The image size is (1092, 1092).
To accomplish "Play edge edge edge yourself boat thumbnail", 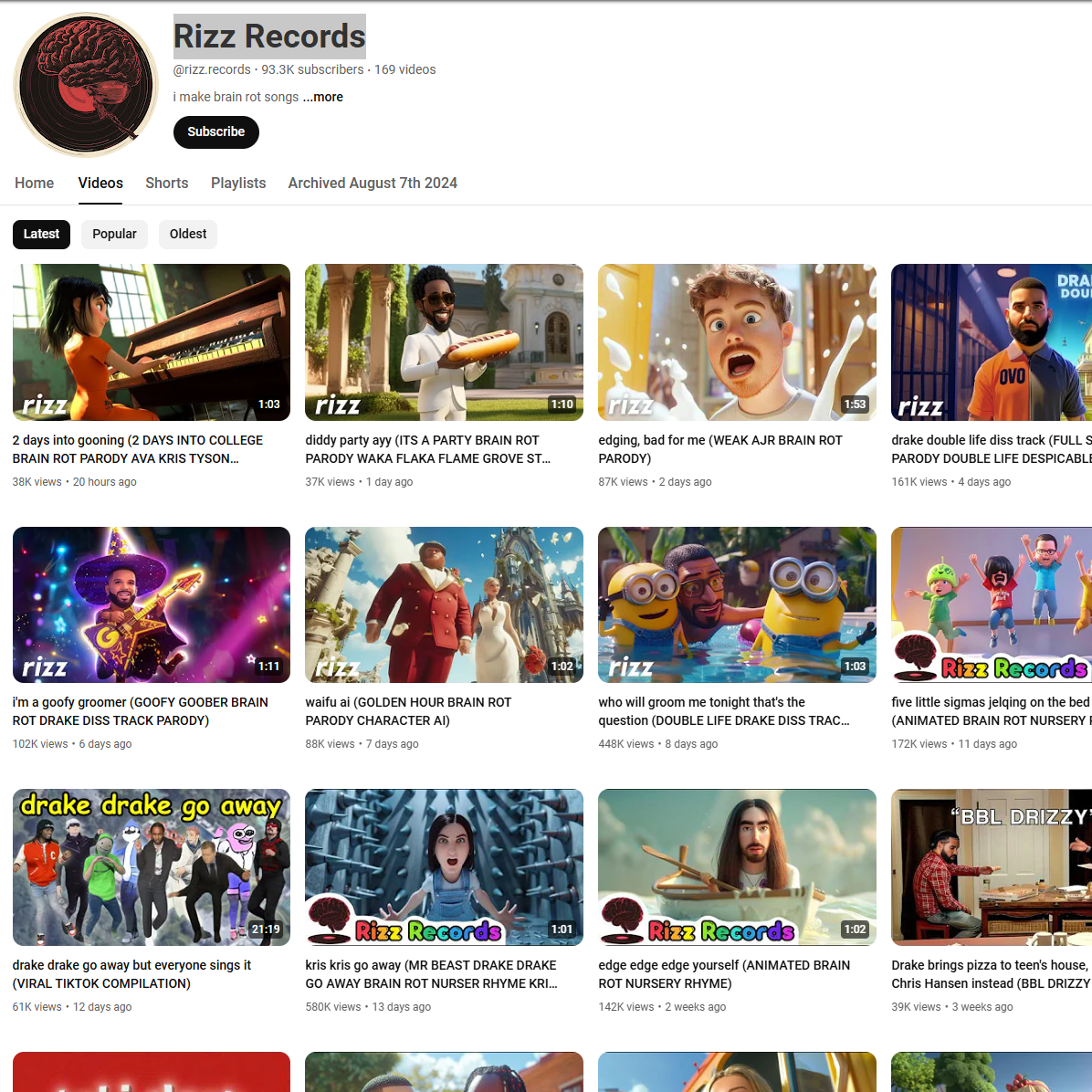I will click(x=737, y=867).
